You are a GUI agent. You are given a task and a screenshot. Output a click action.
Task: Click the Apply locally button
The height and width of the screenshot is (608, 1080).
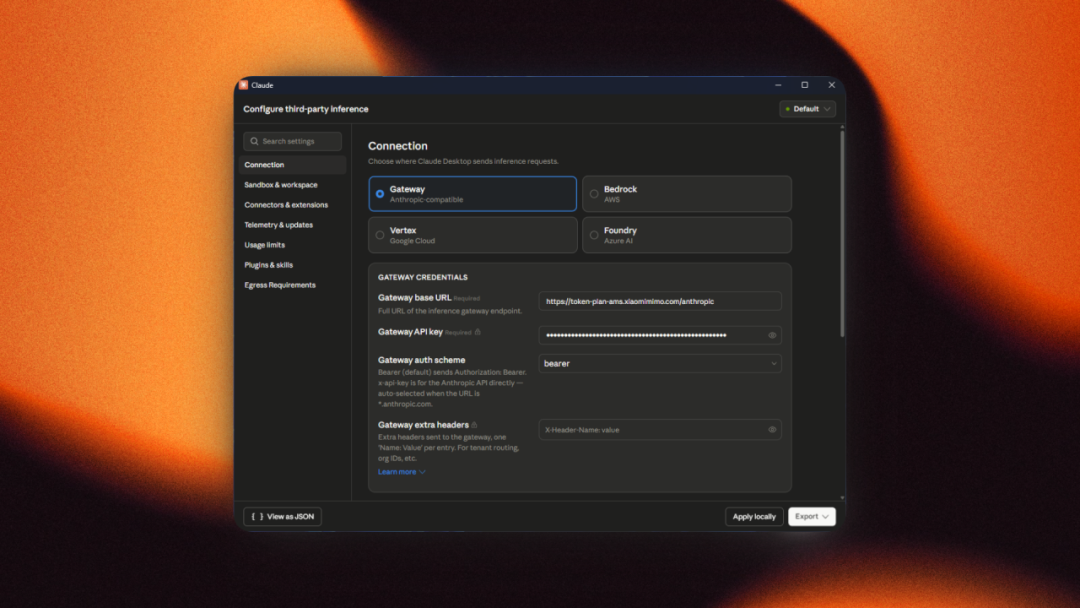[754, 516]
